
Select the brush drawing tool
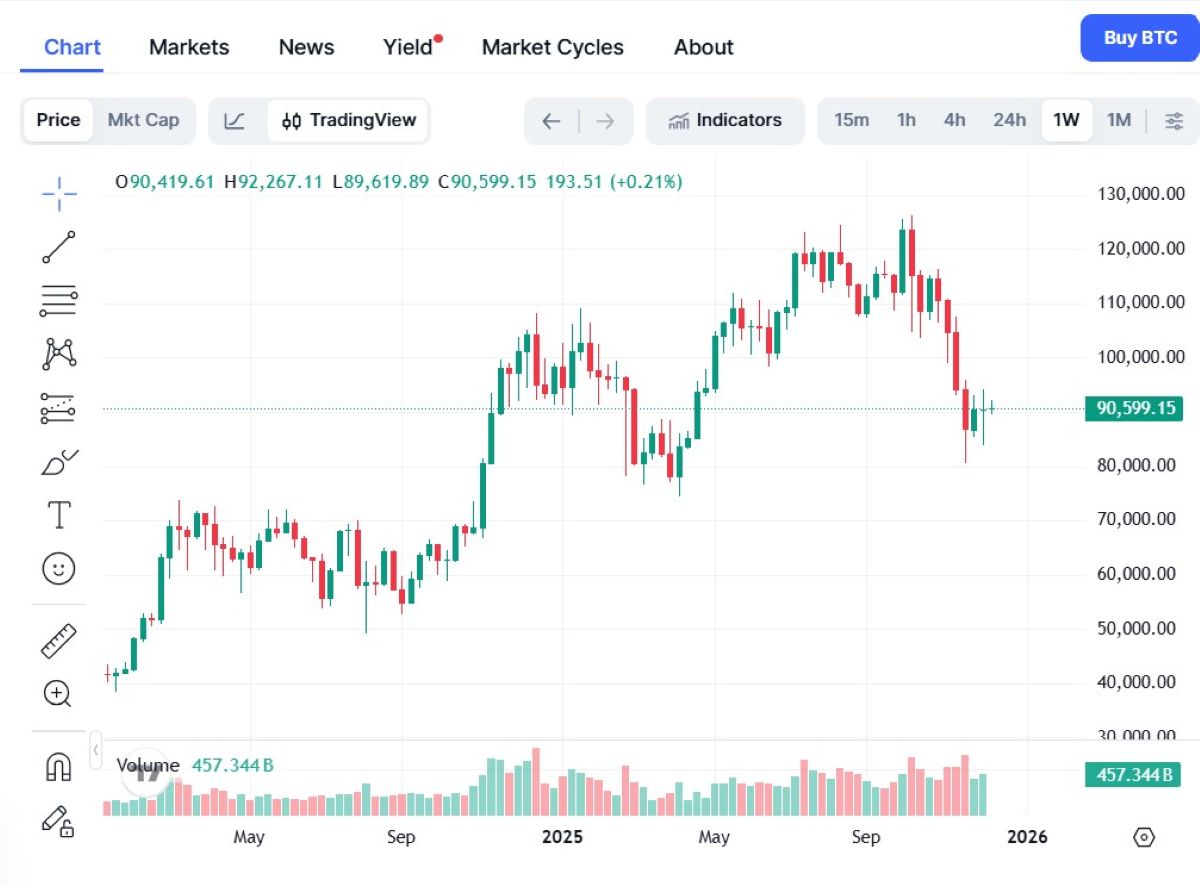tap(59, 460)
